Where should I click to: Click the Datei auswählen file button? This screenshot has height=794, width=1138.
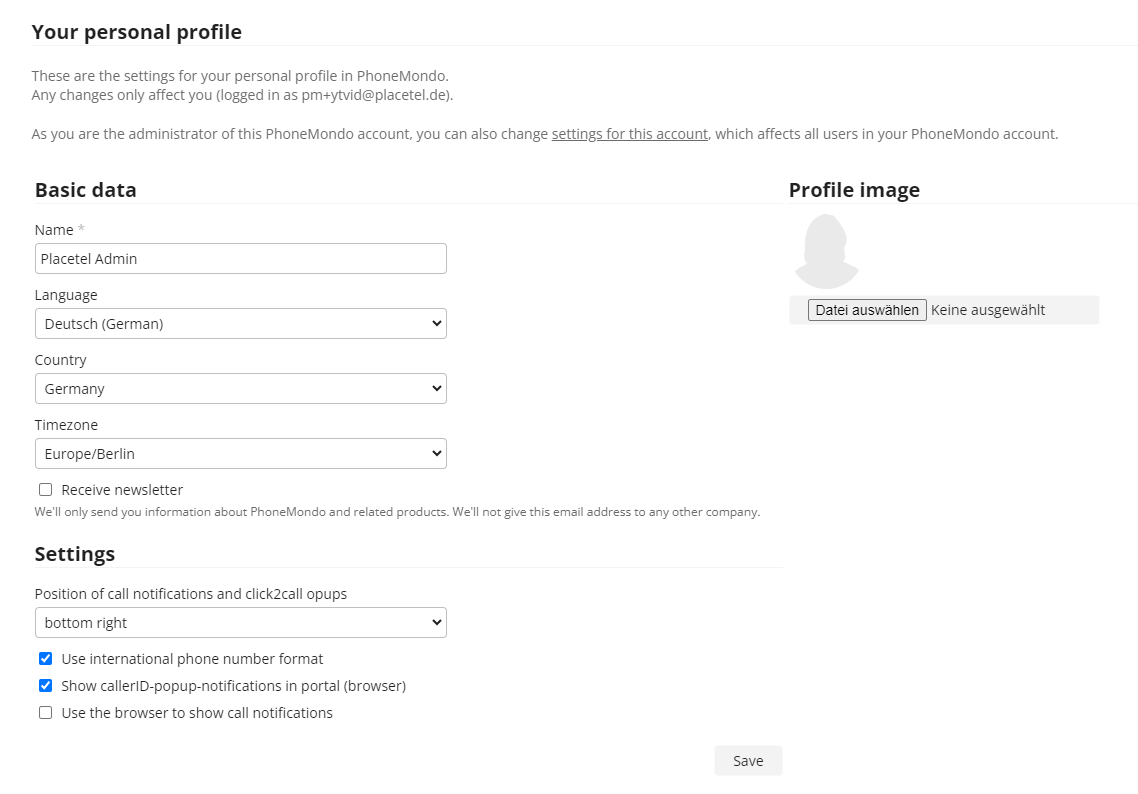[867, 310]
